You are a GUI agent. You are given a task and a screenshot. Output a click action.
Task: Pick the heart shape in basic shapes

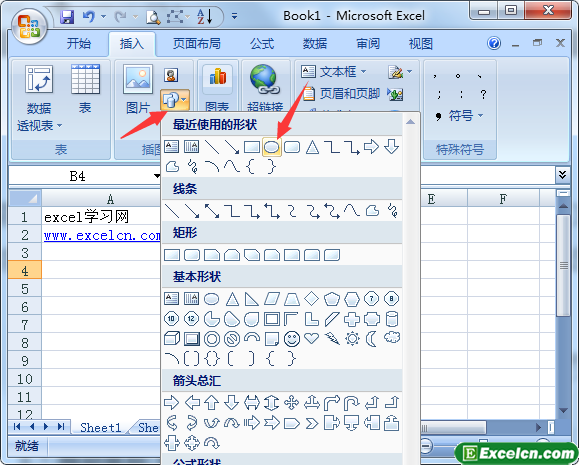point(312,338)
